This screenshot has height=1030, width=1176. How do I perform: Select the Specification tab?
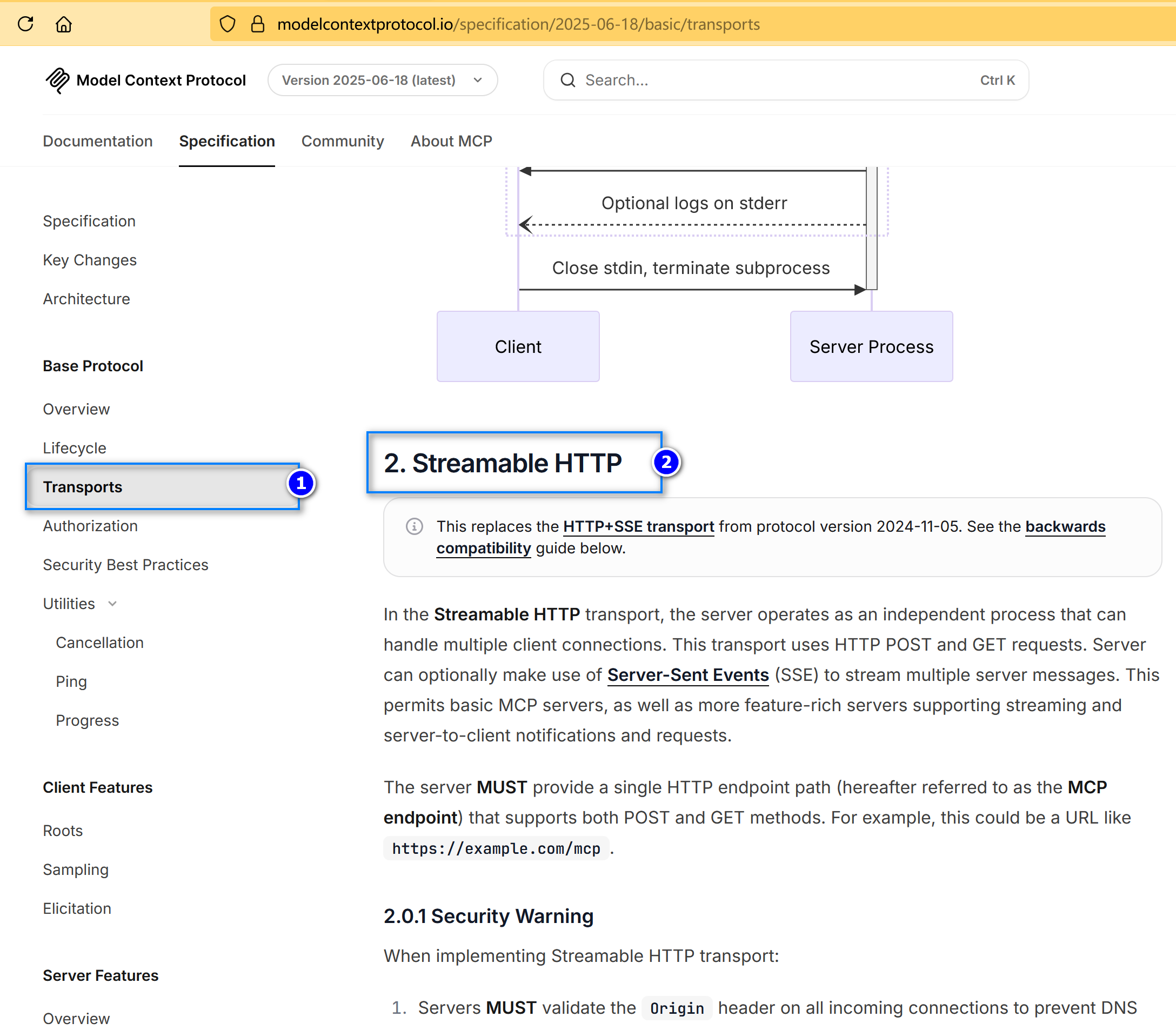pyautogui.click(x=227, y=141)
